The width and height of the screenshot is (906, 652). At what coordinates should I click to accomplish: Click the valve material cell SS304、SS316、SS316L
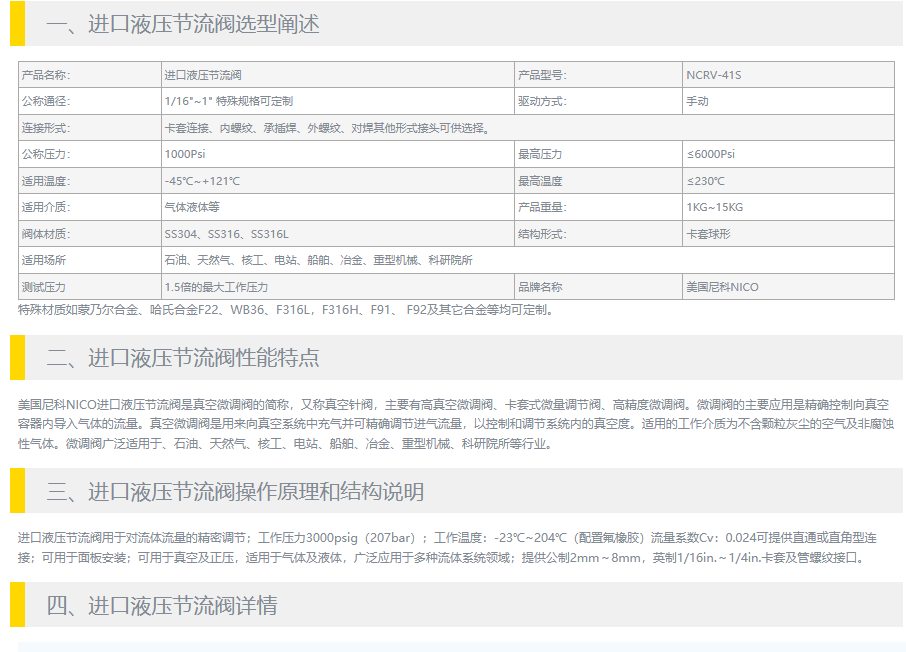click(x=226, y=234)
